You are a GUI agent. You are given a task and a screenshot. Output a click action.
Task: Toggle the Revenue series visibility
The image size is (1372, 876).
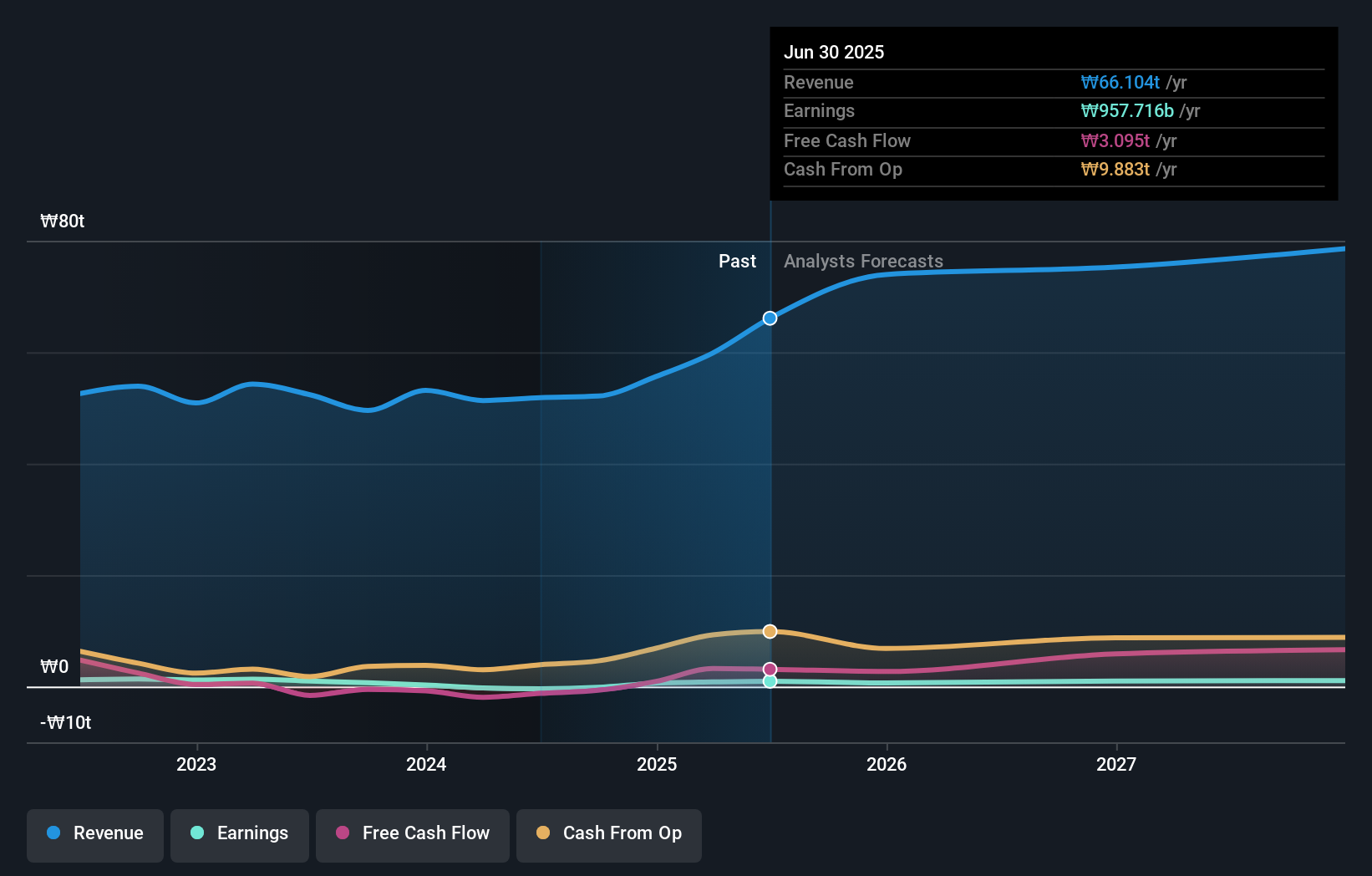[94, 833]
